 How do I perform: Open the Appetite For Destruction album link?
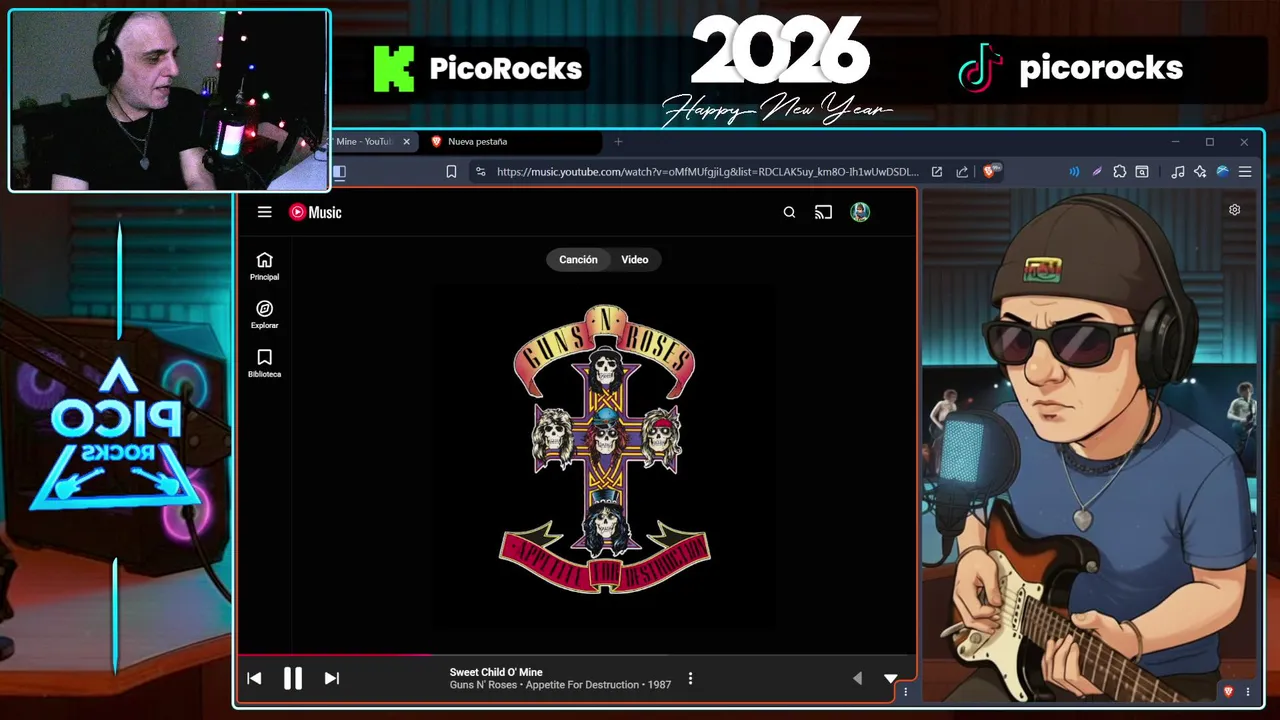pyautogui.click(x=582, y=685)
